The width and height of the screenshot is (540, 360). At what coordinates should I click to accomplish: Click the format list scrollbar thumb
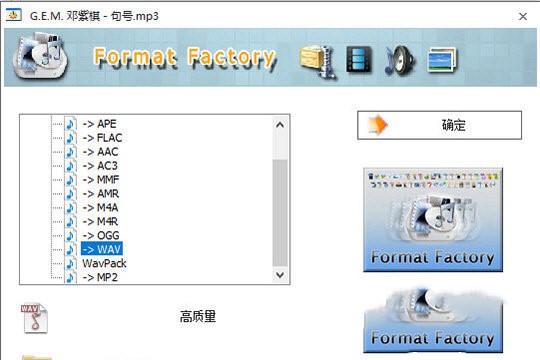pos(280,213)
